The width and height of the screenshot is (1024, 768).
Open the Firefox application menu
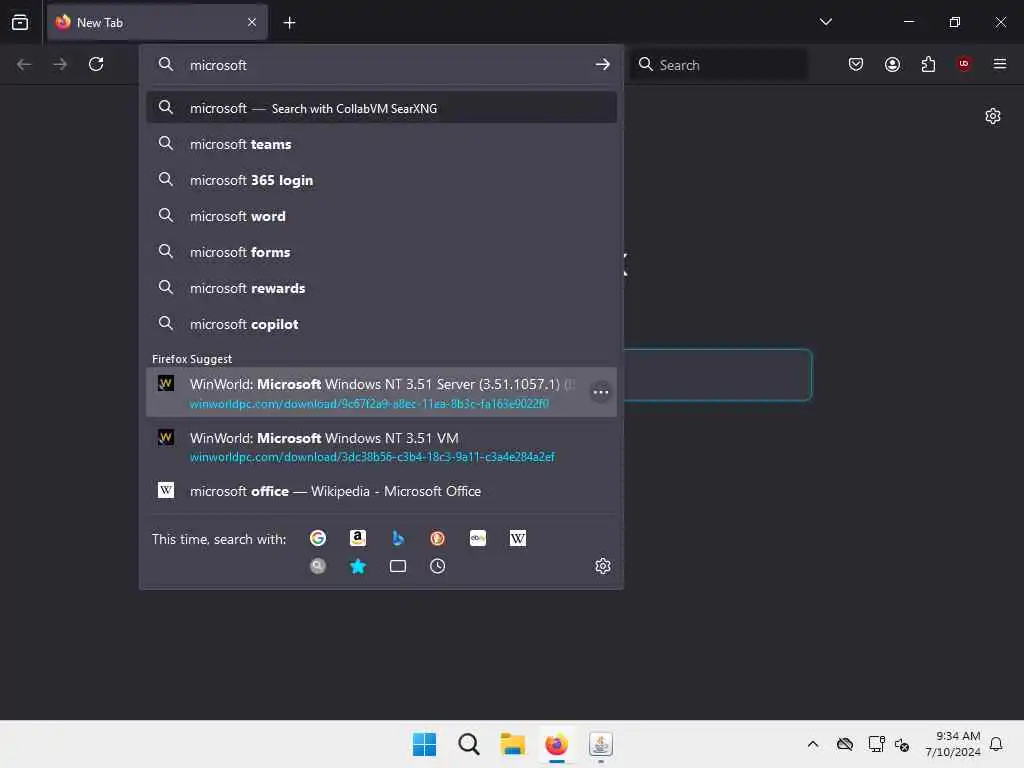point(1000,64)
